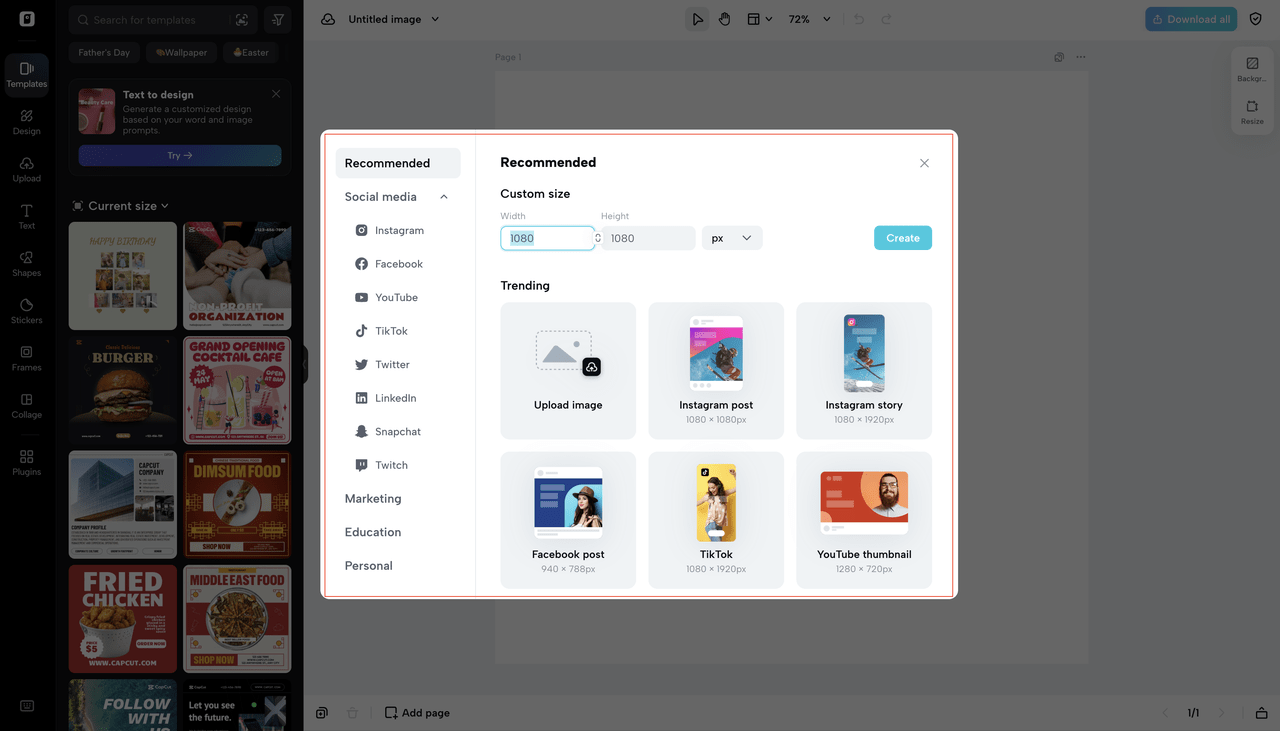Viewport: 1280px width, 731px height.
Task: Click the image search camera icon
Action: (x=241, y=20)
